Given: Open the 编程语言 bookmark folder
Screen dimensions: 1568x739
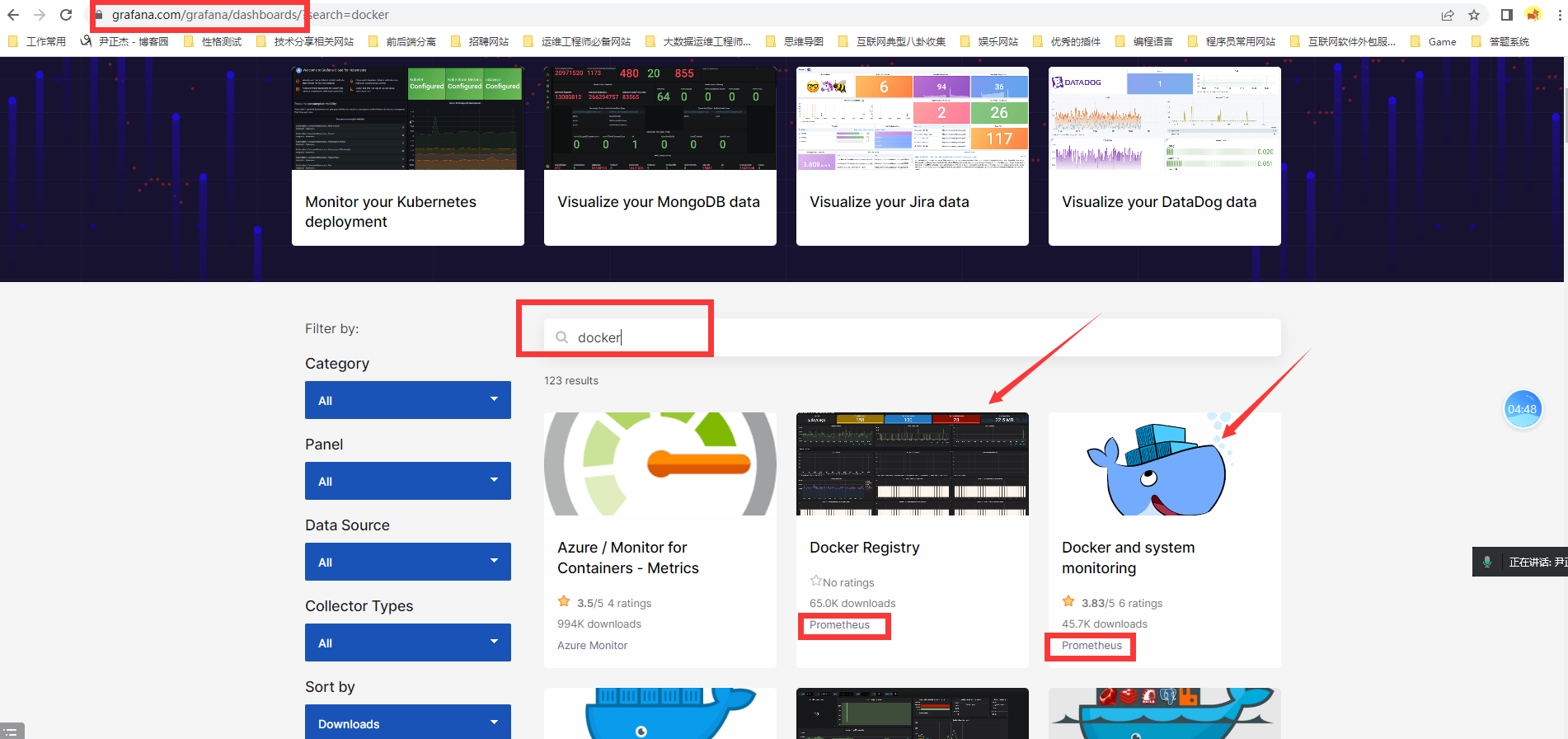Looking at the screenshot, I should coord(1144,41).
